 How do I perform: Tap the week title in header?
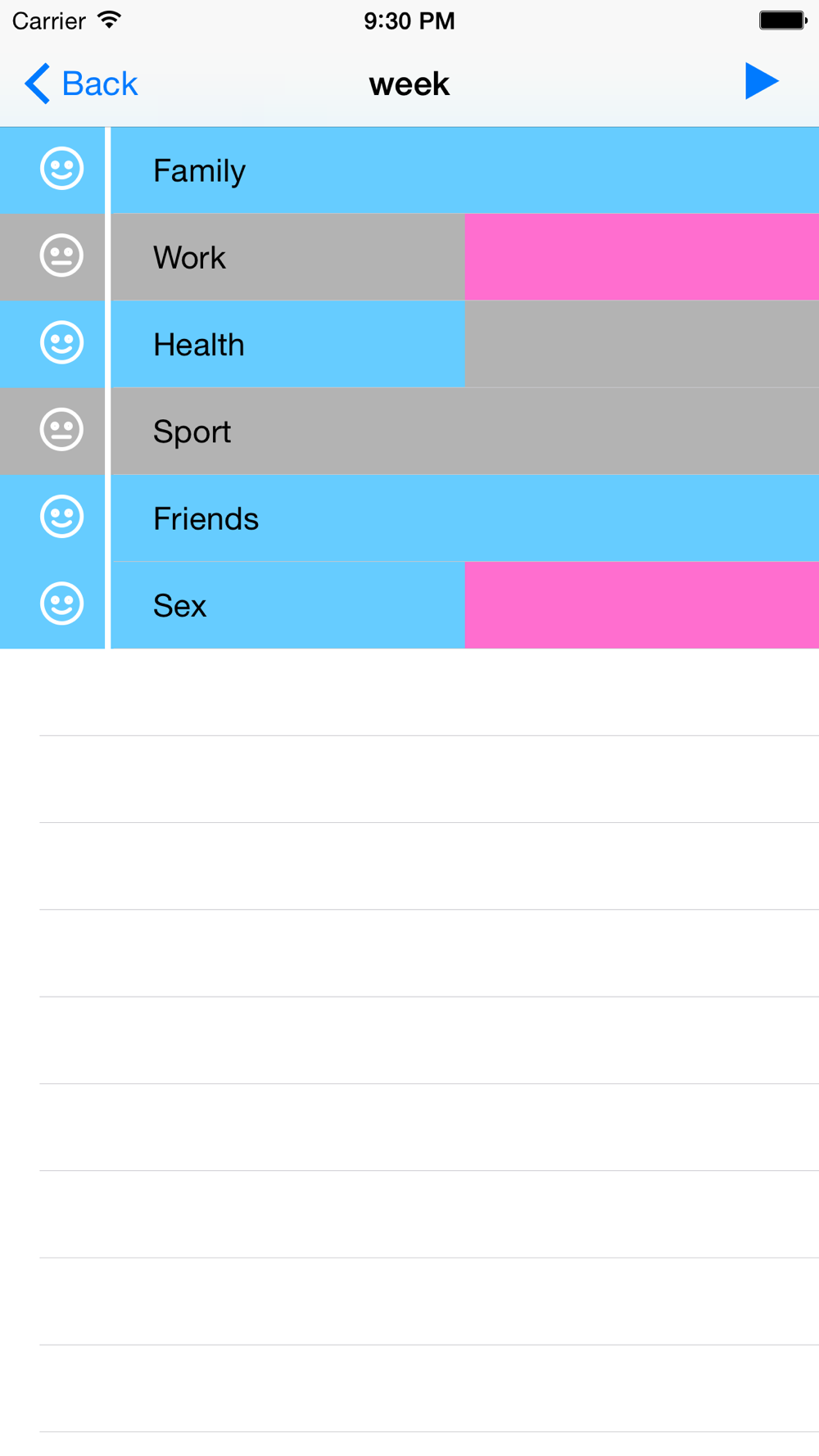409,84
